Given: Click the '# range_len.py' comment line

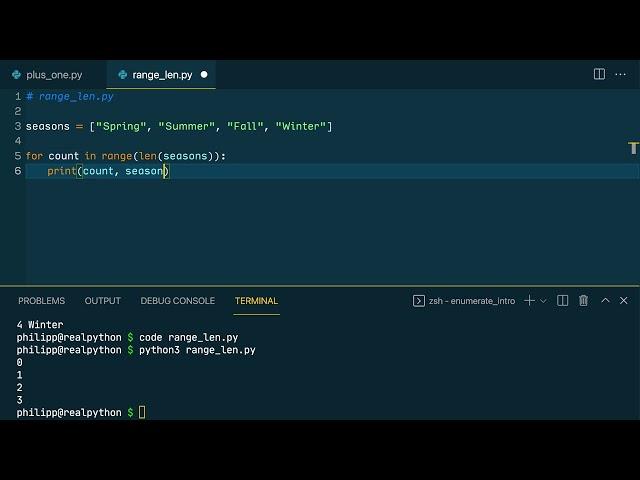Looking at the screenshot, I should point(70,96).
